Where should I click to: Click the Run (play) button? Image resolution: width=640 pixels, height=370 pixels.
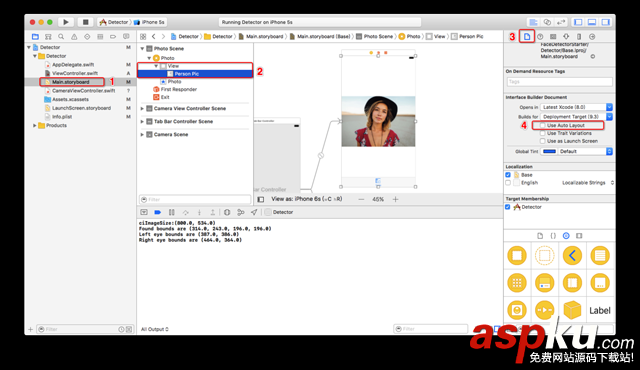click(66, 22)
